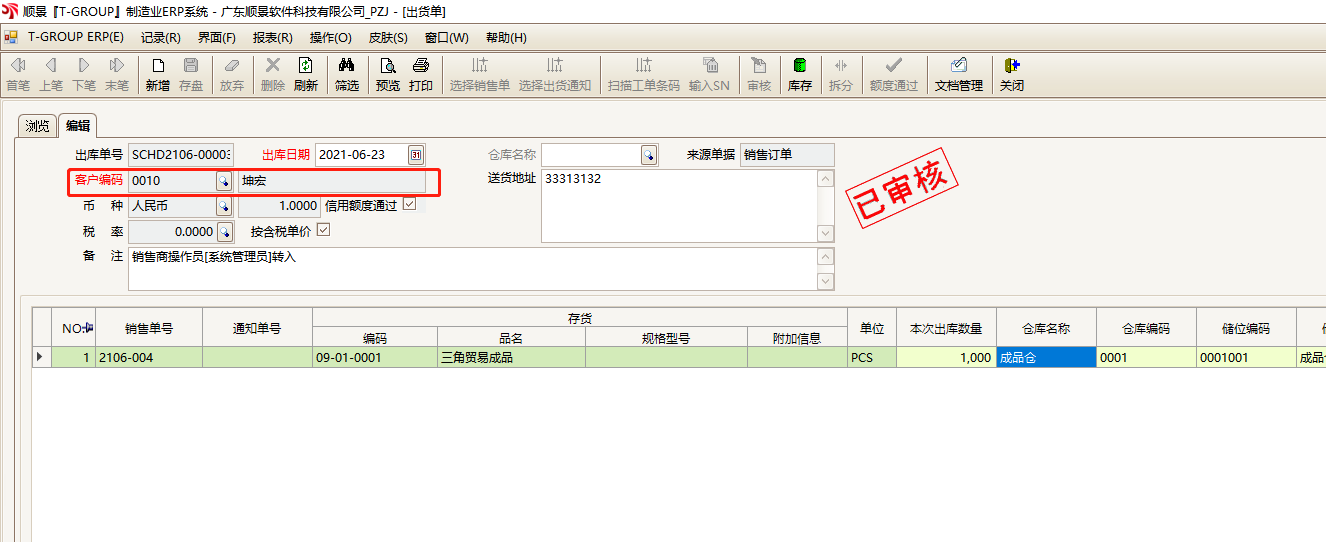1326x542 pixels.
Task: Expand the 币种 currency selector
Action: coord(224,206)
